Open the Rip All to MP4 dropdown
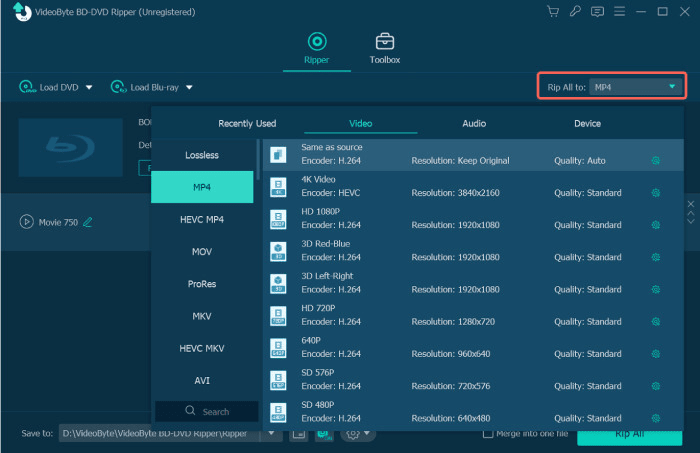This screenshot has width=700, height=453. pyautogui.click(x=635, y=87)
